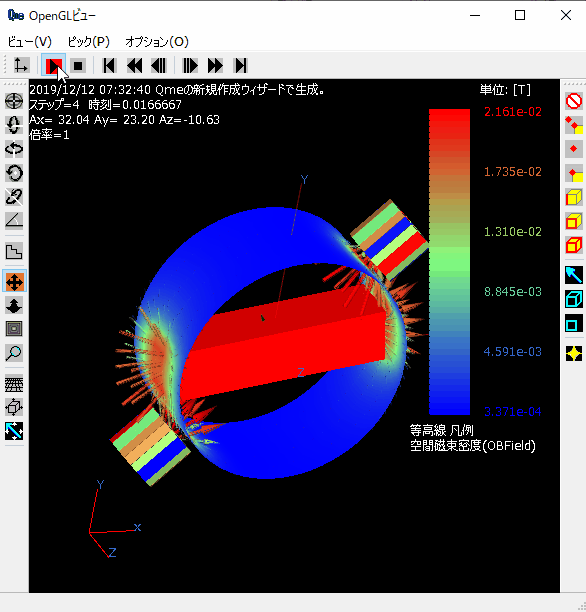This screenshot has width=586, height=612.
Task: Maximize the OpenGLビュー window
Action: tap(520, 16)
